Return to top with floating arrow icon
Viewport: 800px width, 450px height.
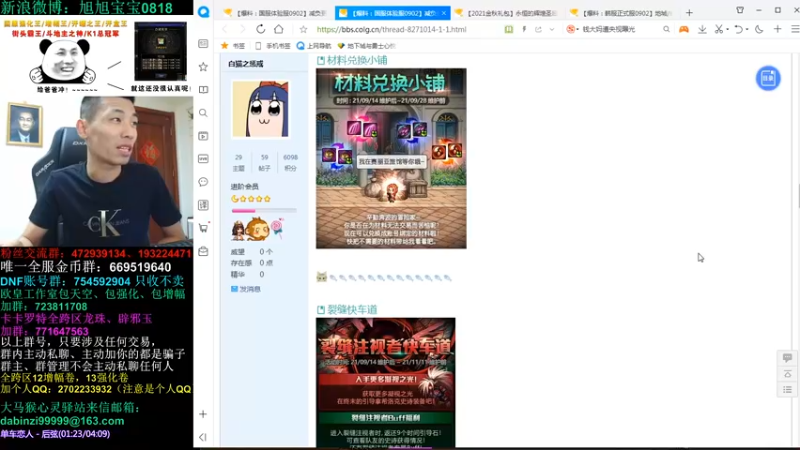[x=787, y=374]
